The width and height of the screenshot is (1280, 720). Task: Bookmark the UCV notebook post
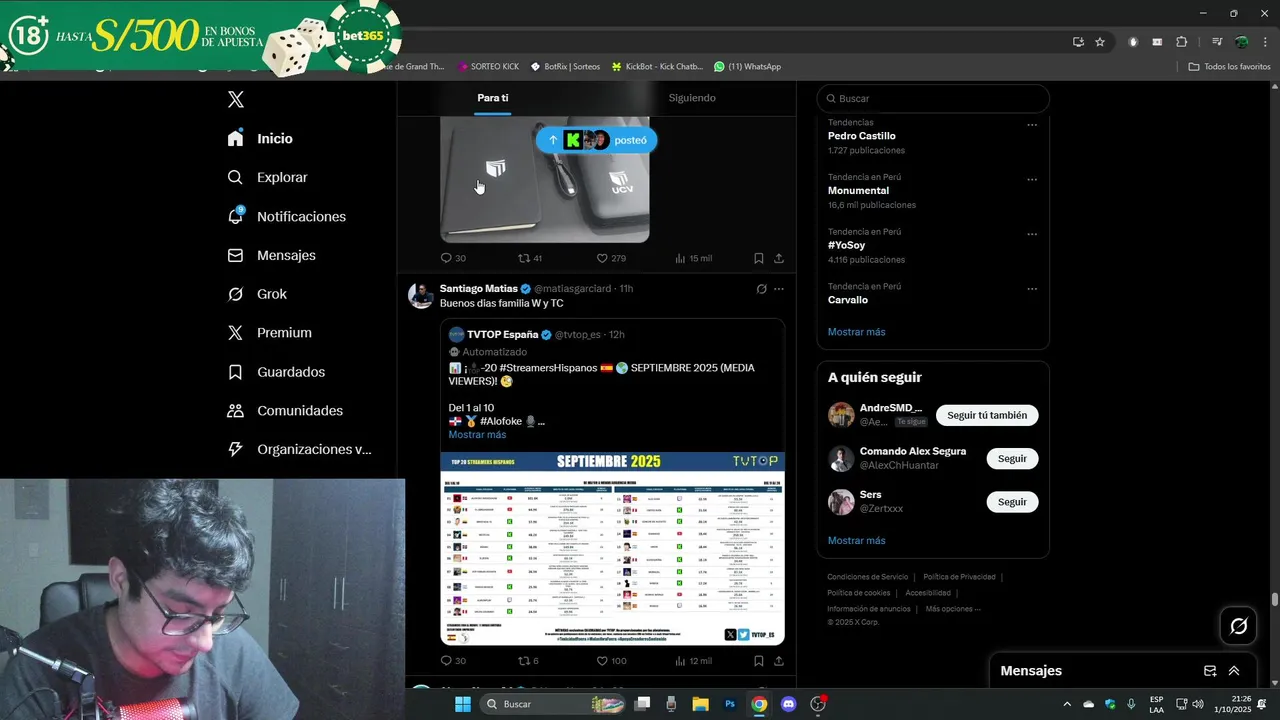(x=759, y=258)
